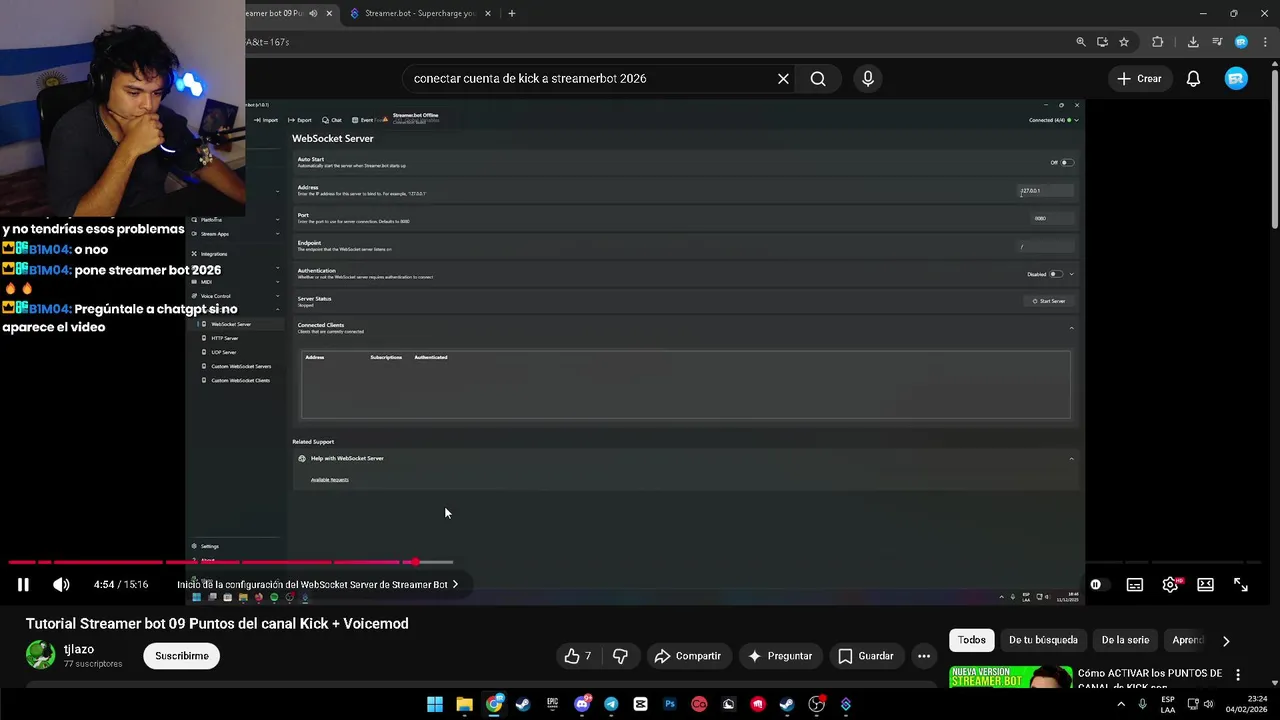This screenshot has width=1280, height=720.
Task: Open Chrome downloads icon
Action: click(1193, 42)
